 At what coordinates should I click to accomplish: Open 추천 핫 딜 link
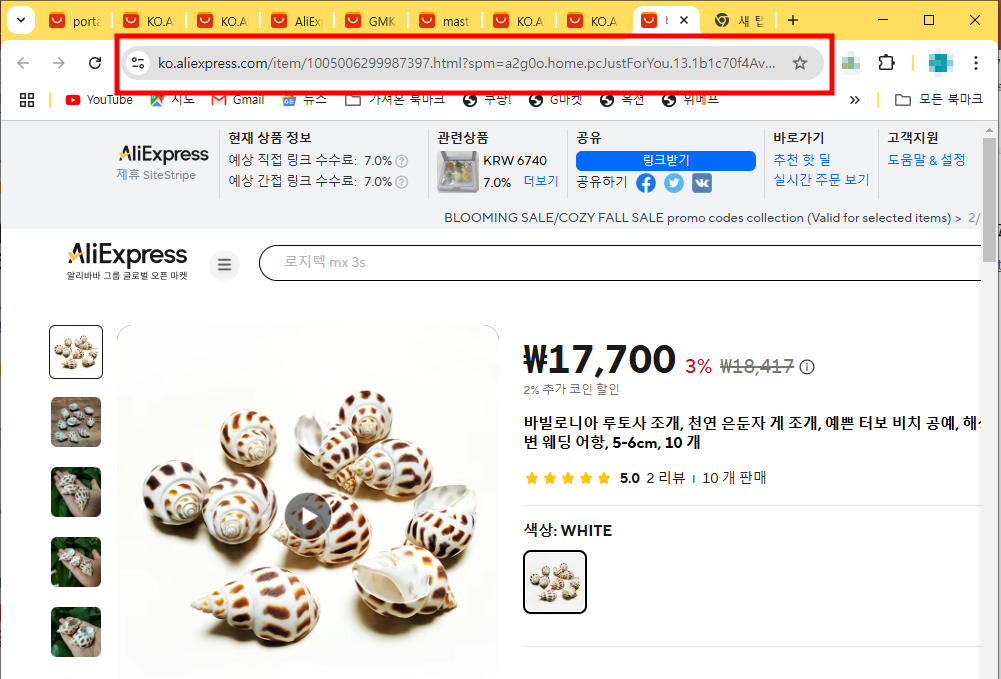pos(802,160)
